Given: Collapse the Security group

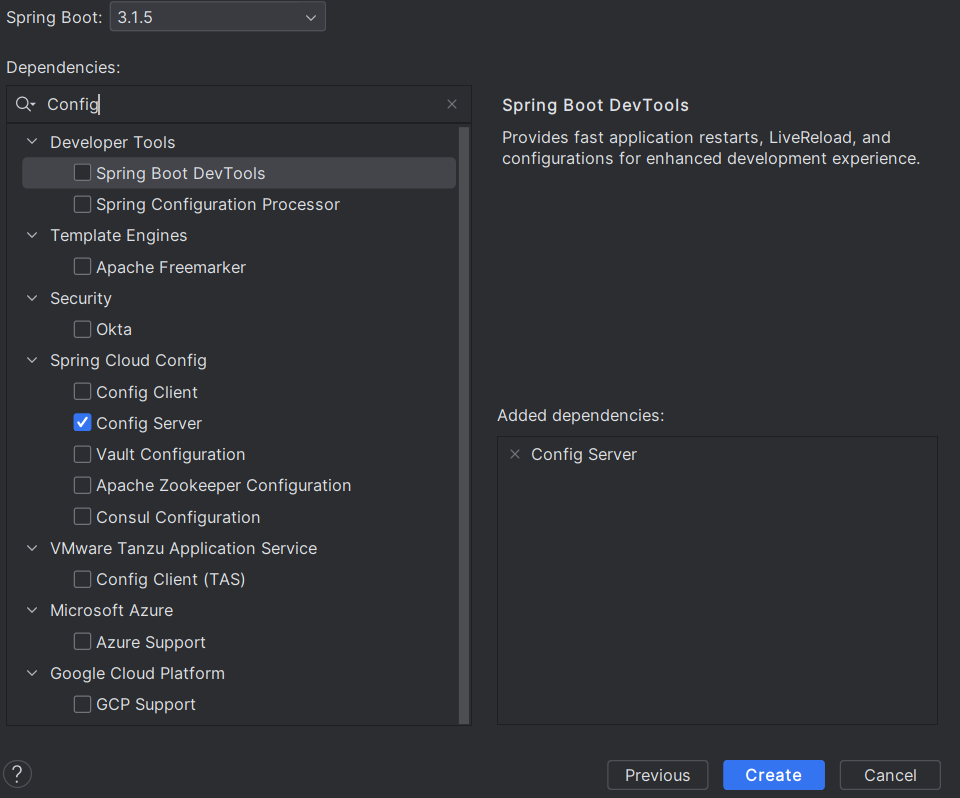Looking at the screenshot, I should coord(32,298).
